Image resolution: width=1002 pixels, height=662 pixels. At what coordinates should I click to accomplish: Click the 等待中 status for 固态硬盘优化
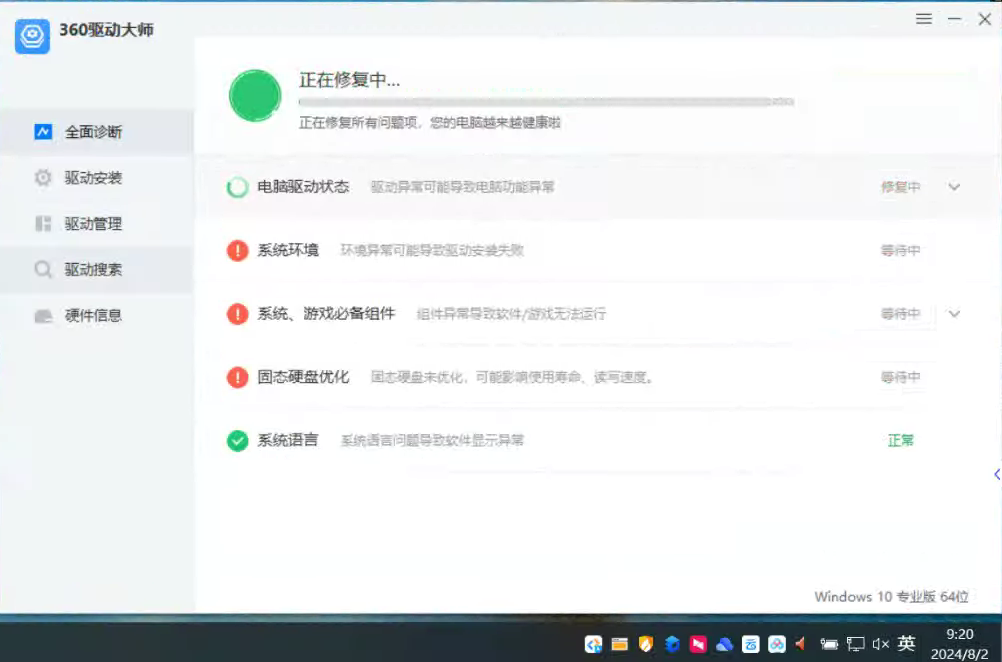[x=900, y=377]
